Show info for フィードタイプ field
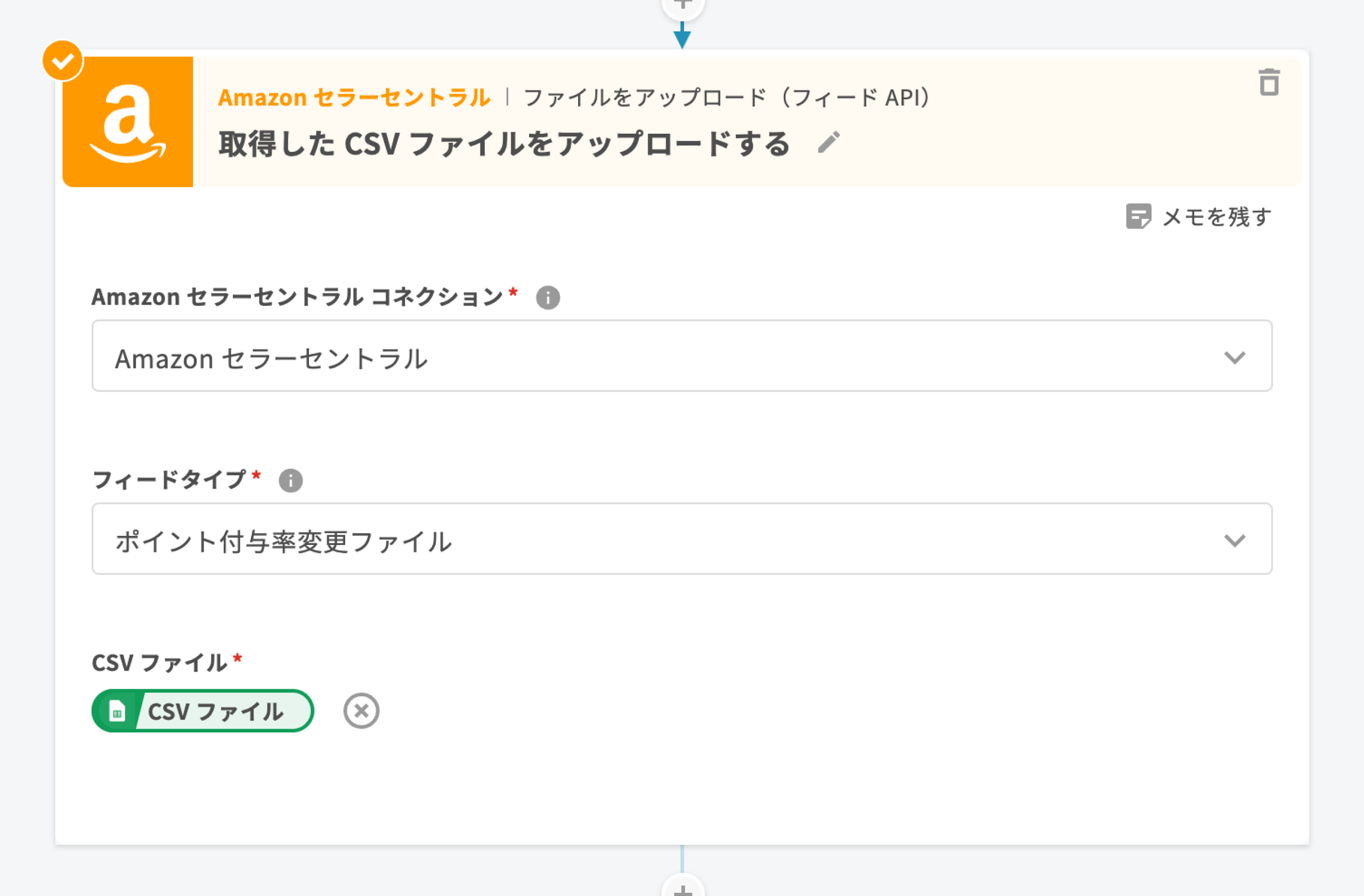The width and height of the screenshot is (1364, 896). pos(290,480)
